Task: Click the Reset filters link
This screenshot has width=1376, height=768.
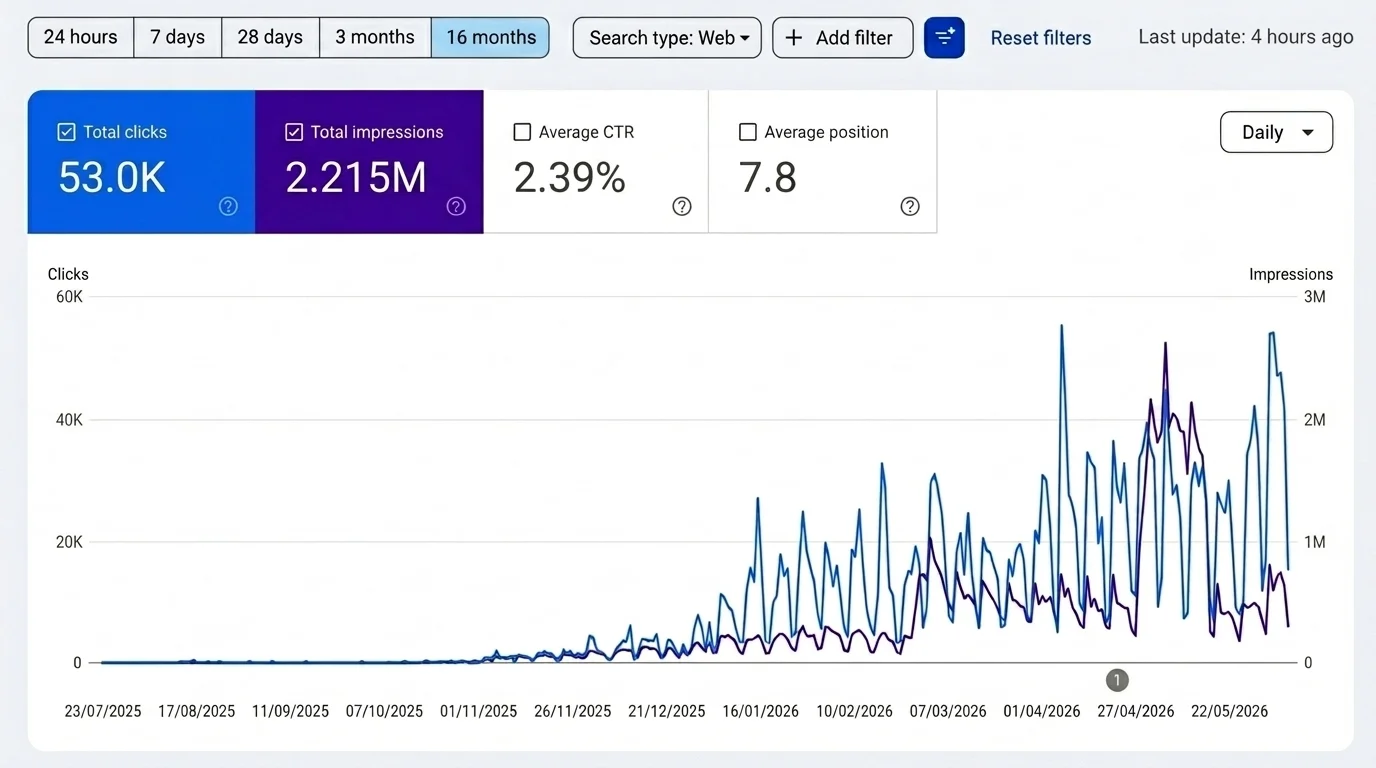Action: tap(1041, 38)
